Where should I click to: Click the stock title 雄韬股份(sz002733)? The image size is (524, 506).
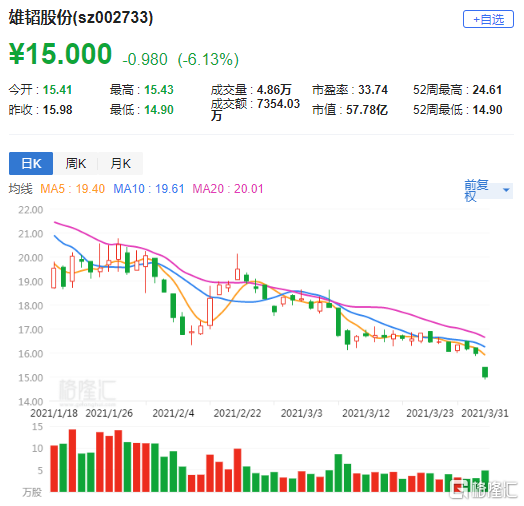tap(81, 17)
